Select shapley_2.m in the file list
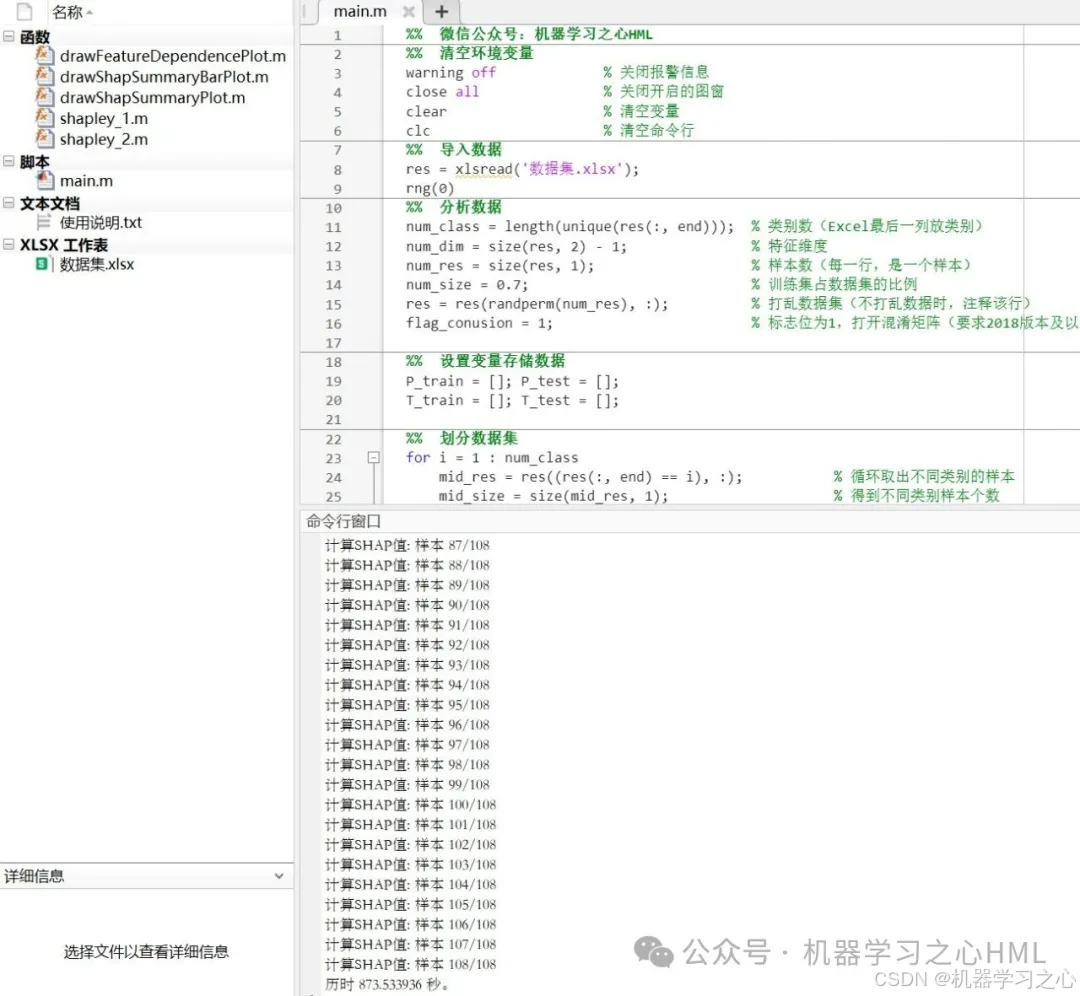 [103, 139]
